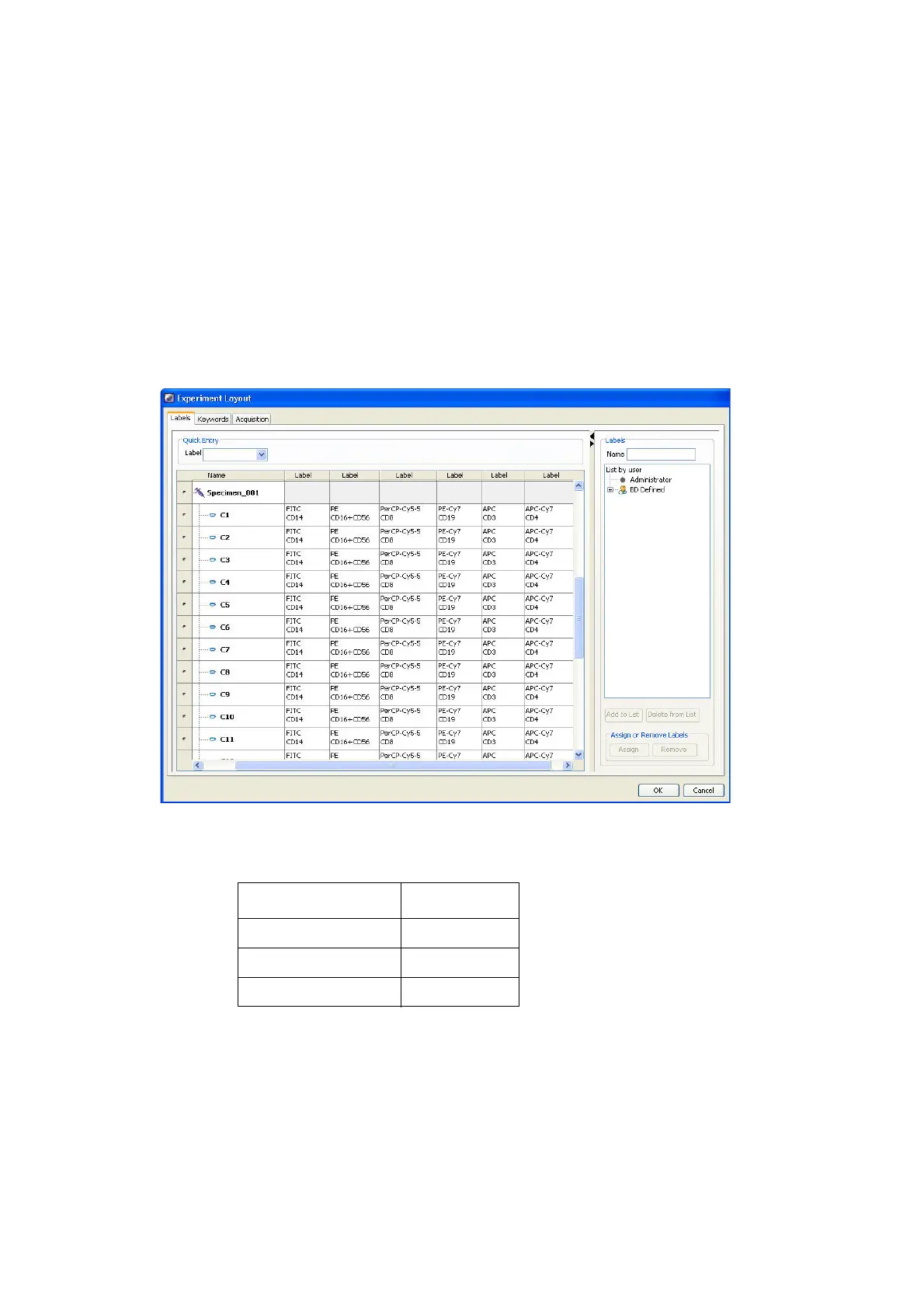The image size is (924, 1308).
Task: Click the PE-Cy7 CD19 cell in row C4
Action: tap(459, 582)
